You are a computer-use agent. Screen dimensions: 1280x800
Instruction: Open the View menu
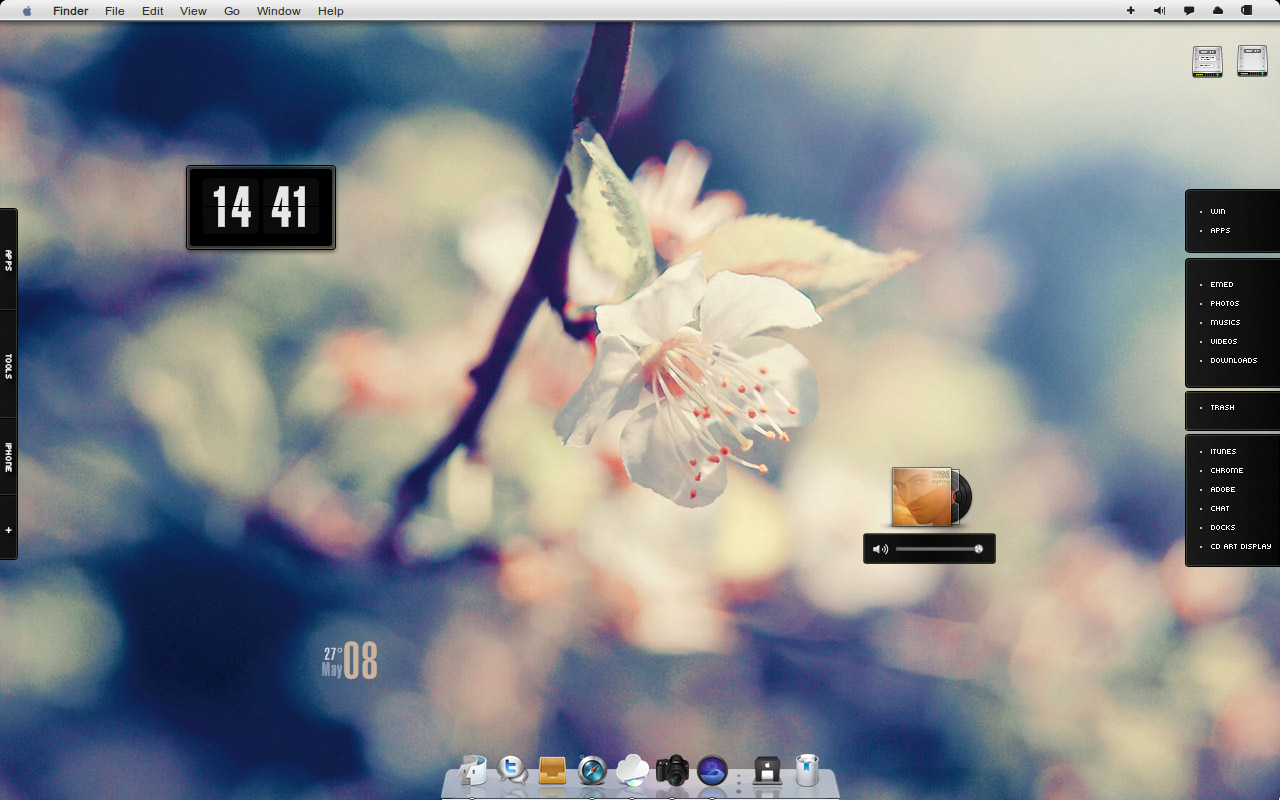click(x=193, y=11)
